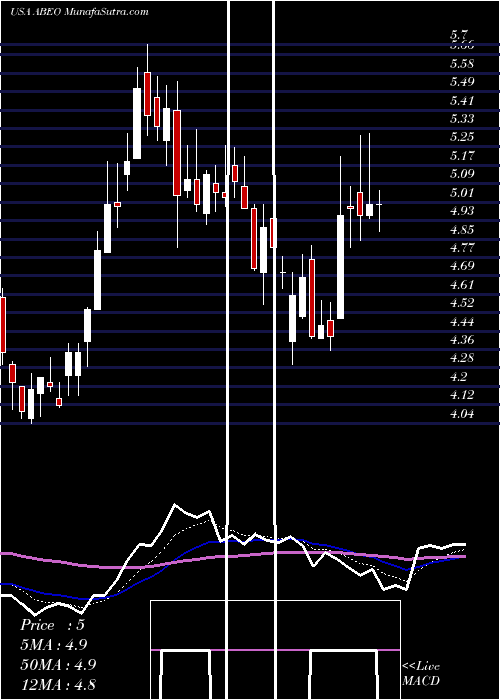Click the 12MA : 4.8 readout
Image resolution: width=500 pixels, height=700 pixels.
click(58, 685)
